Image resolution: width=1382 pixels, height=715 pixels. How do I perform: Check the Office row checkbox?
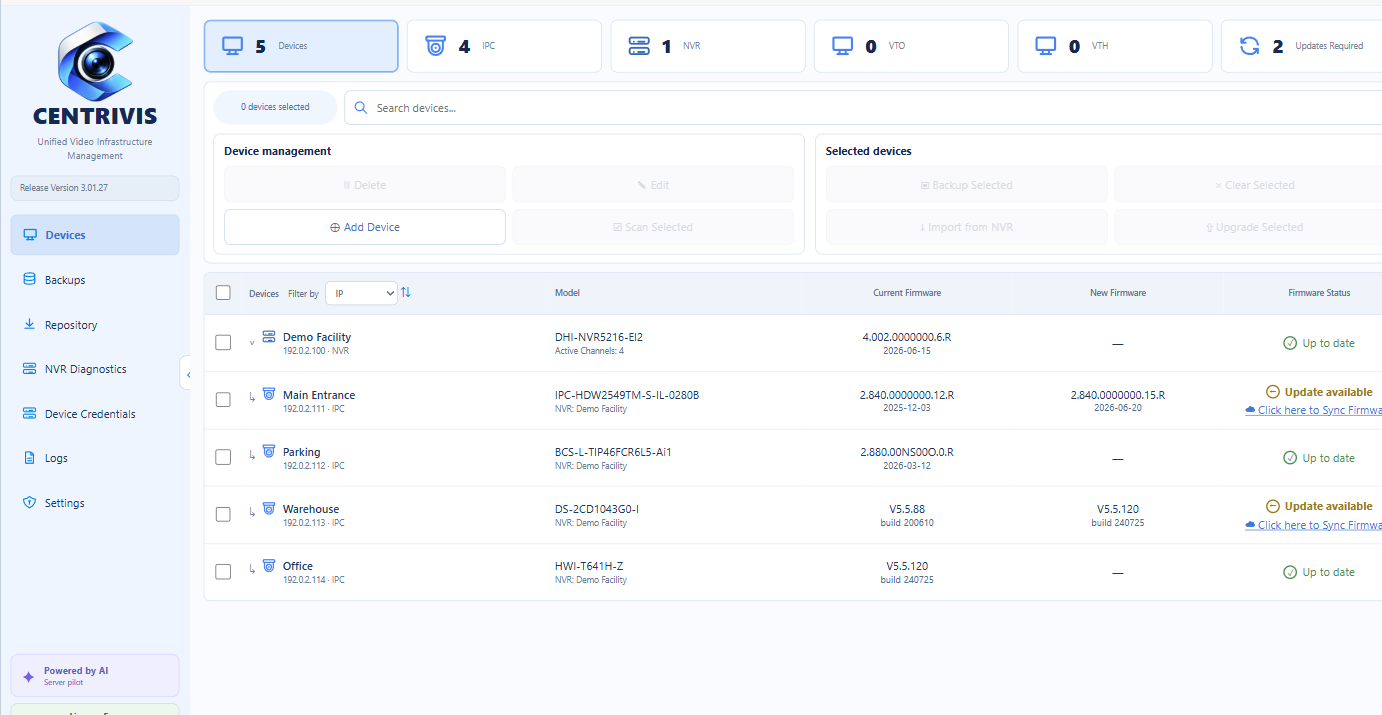(x=223, y=571)
